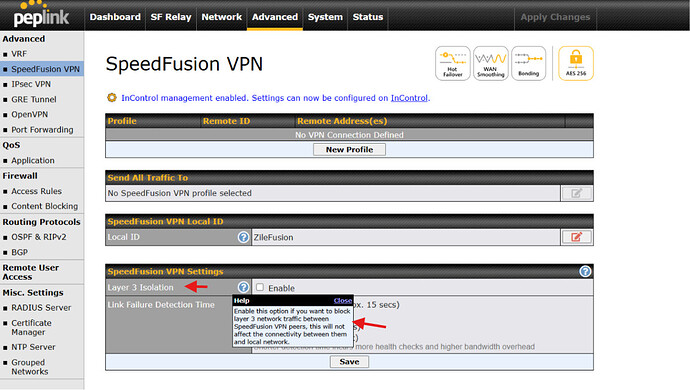
Task: Open IPsec VPN settings
Action: click(x=31, y=84)
